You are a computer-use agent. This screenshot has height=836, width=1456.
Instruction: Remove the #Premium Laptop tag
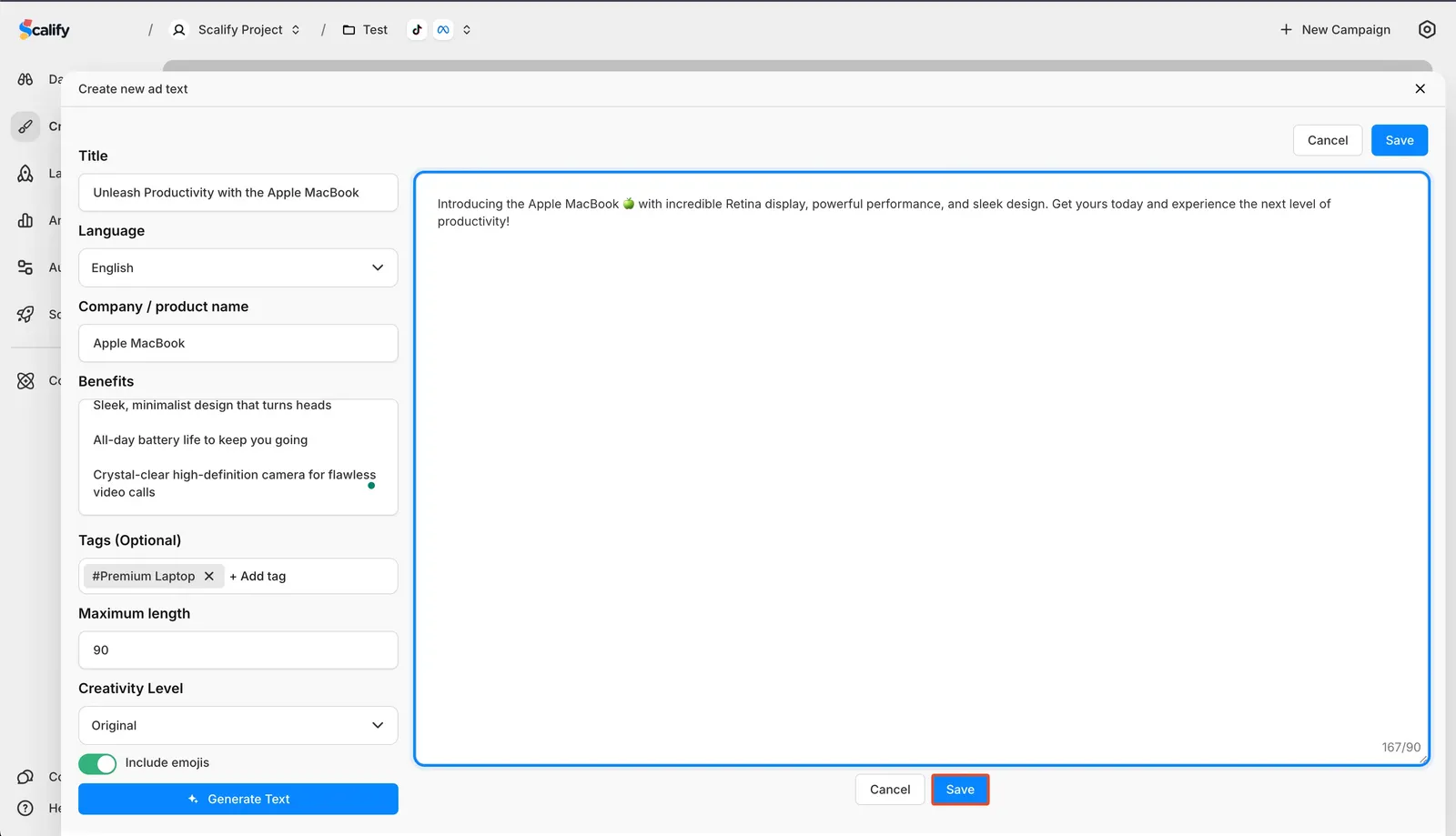pyautogui.click(x=209, y=576)
